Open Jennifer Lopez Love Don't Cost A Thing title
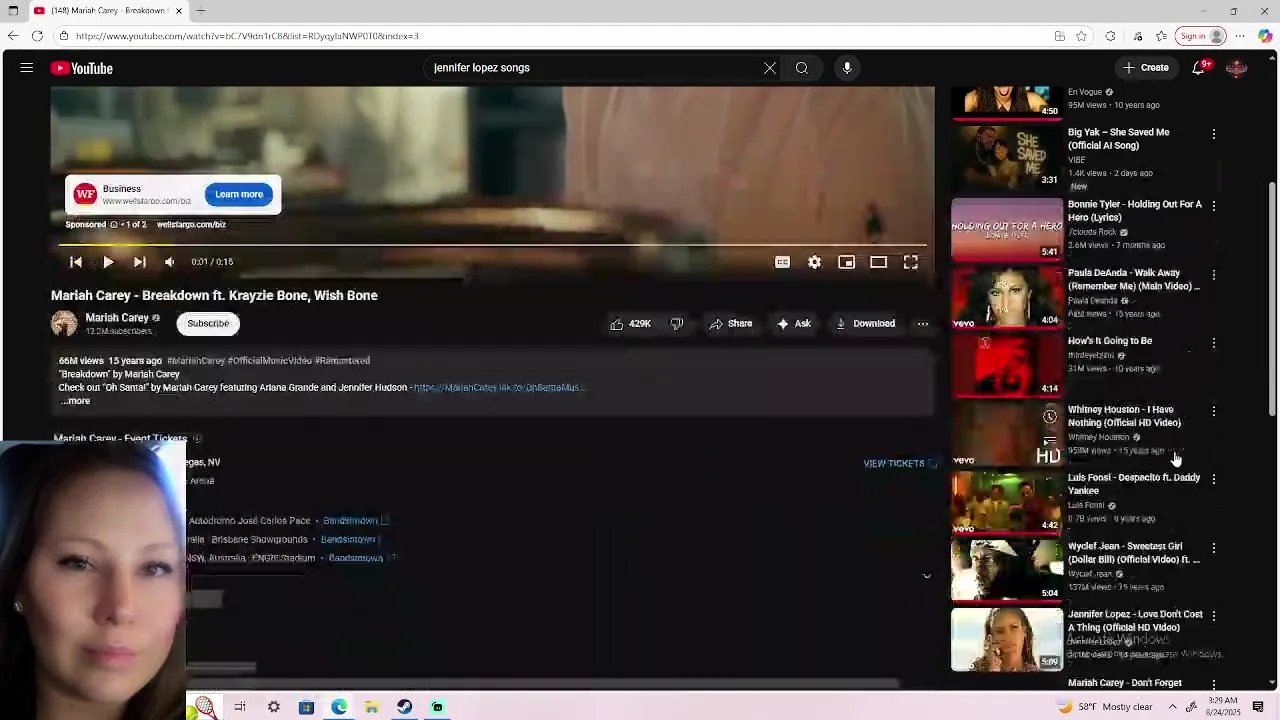The height and width of the screenshot is (720, 1280). pyautogui.click(x=1135, y=621)
